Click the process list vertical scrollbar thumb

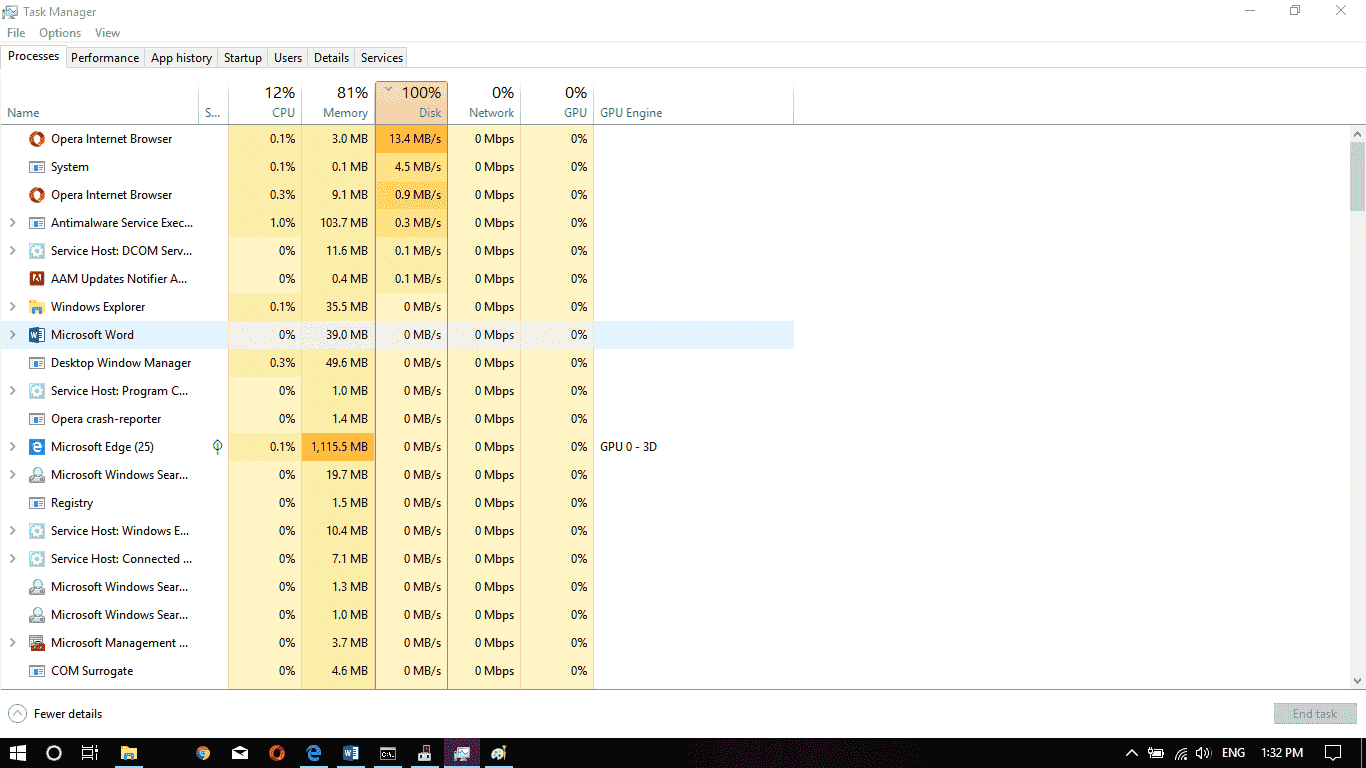click(x=1357, y=176)
